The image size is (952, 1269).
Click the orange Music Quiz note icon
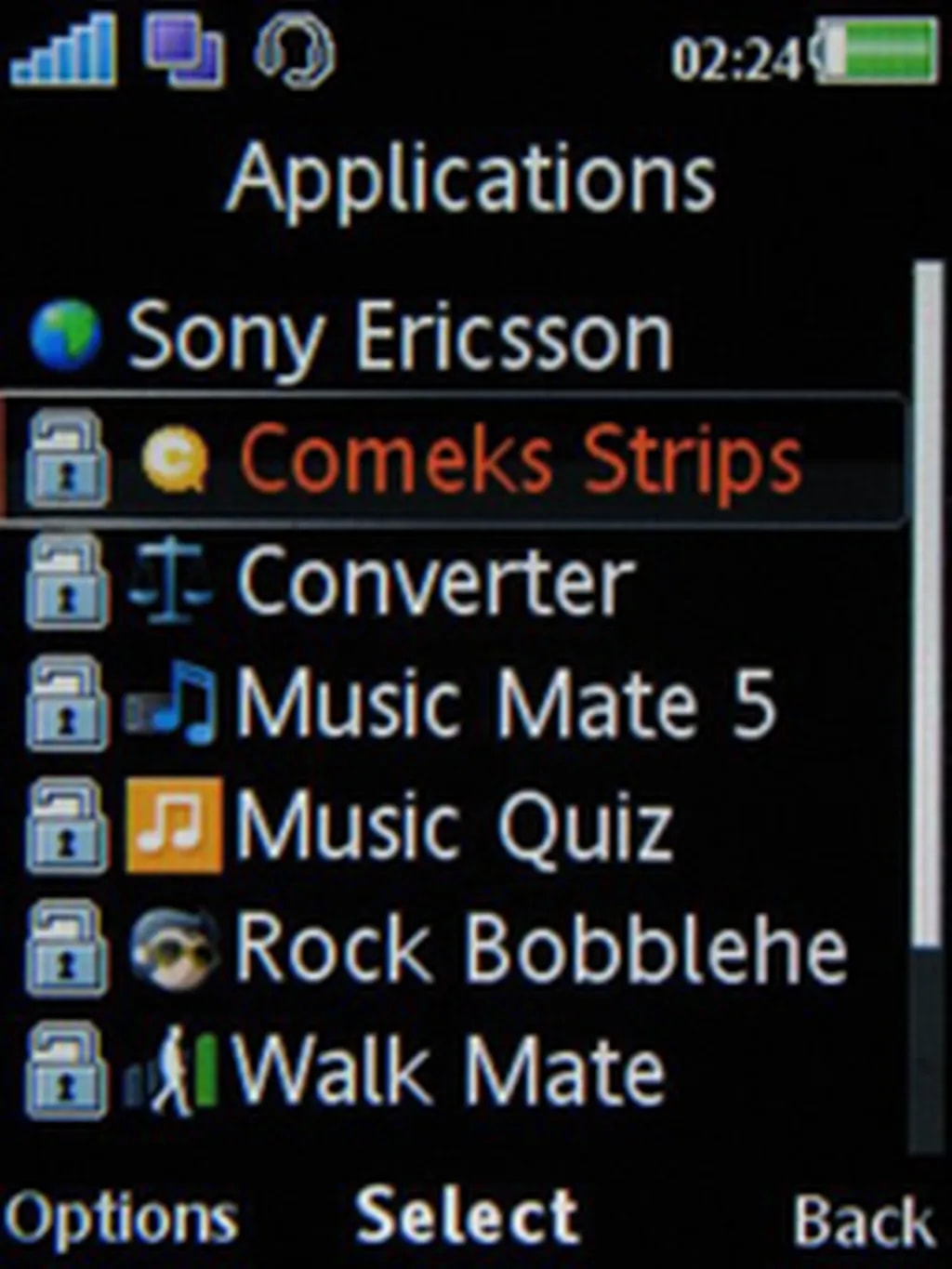pyautogui.click(x=174, y=826)
